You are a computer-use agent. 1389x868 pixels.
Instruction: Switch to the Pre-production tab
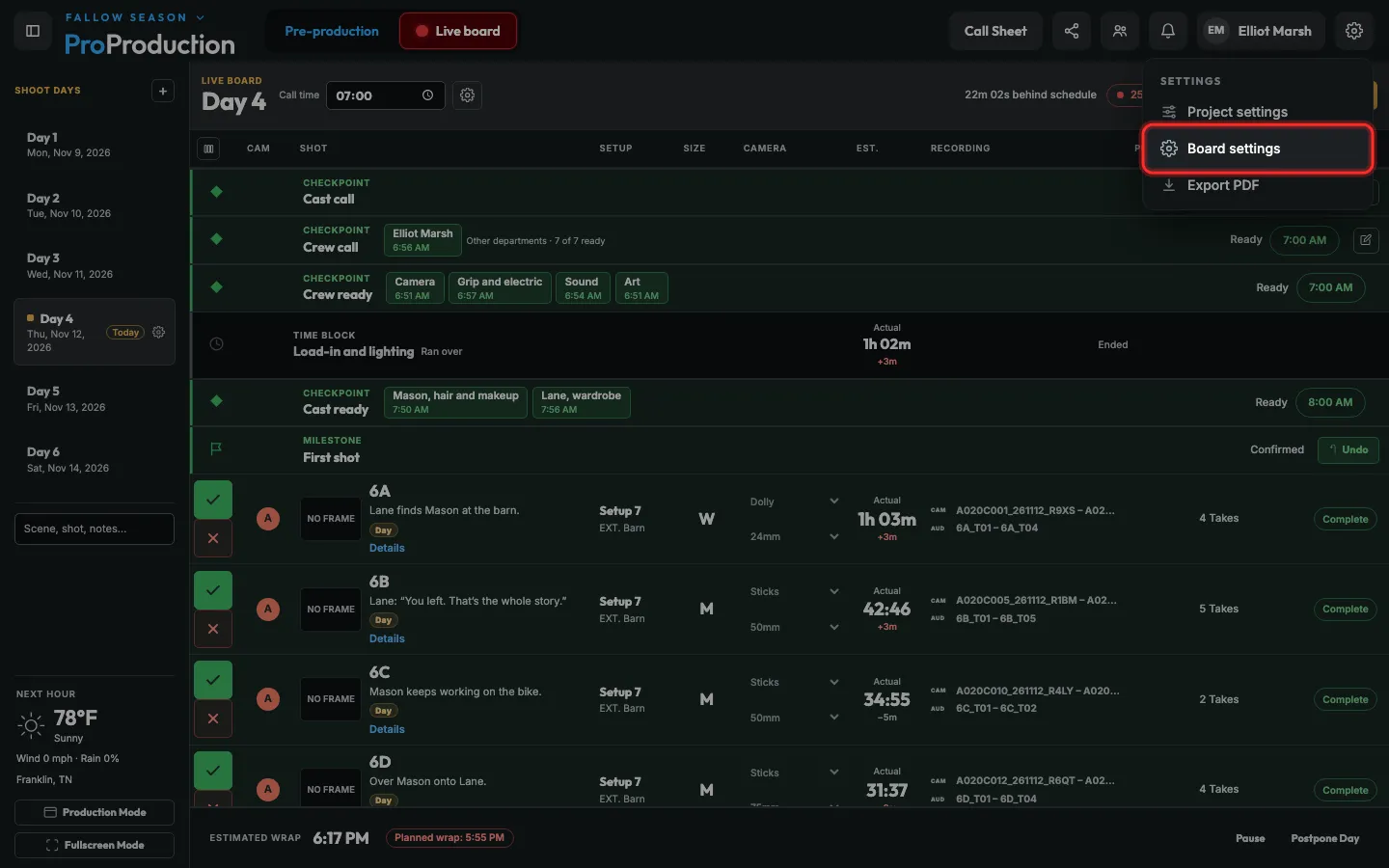point(332,31)
